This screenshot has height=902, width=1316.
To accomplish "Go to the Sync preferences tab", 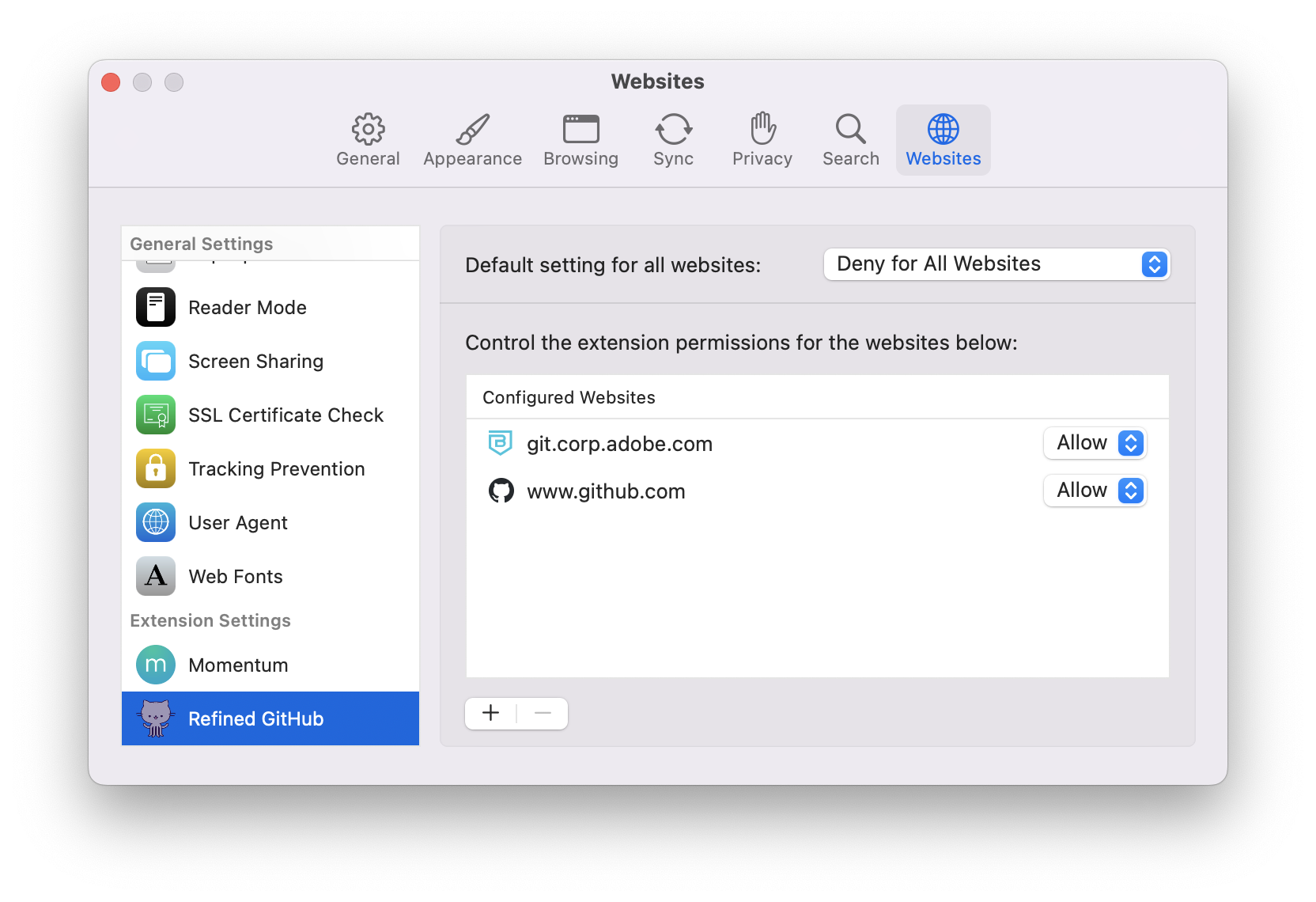I will point(673,140).
